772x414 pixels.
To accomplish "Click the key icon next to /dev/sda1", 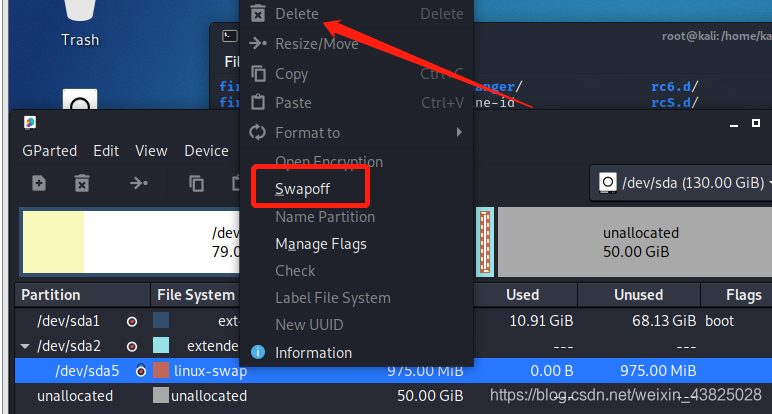I will 132,321.
